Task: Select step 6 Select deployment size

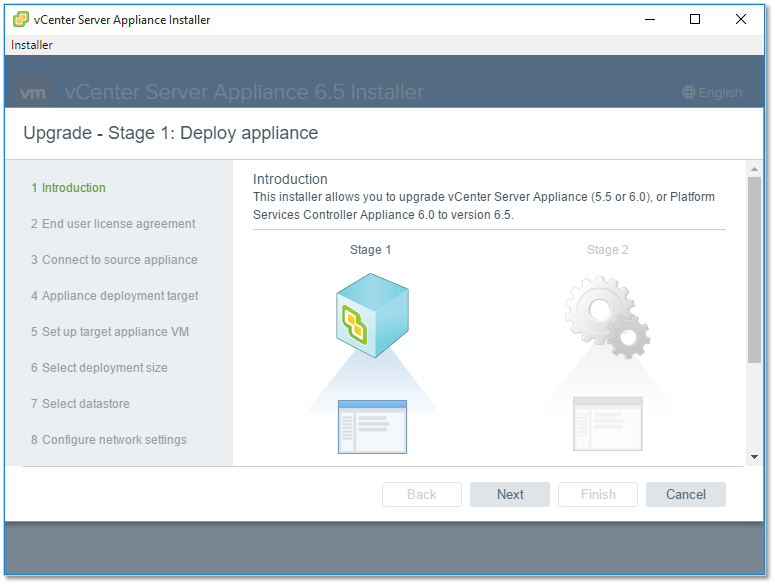Action: 99,368
